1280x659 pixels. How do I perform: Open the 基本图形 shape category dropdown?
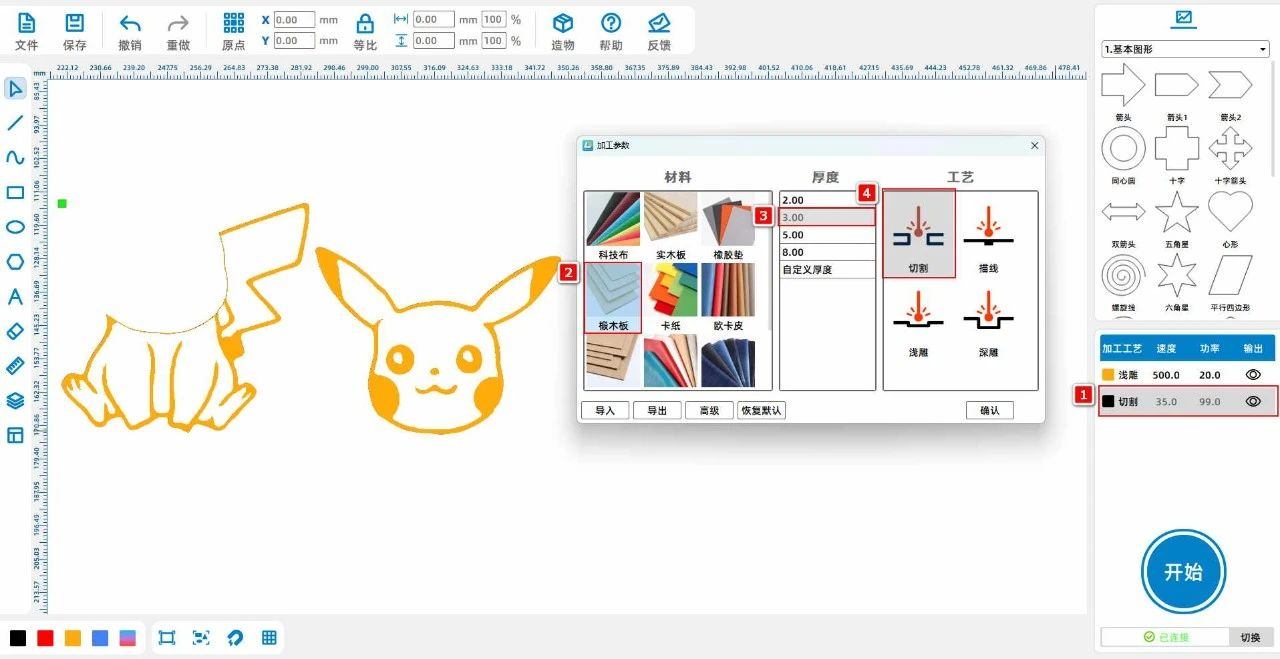[x=1185, y=49]
